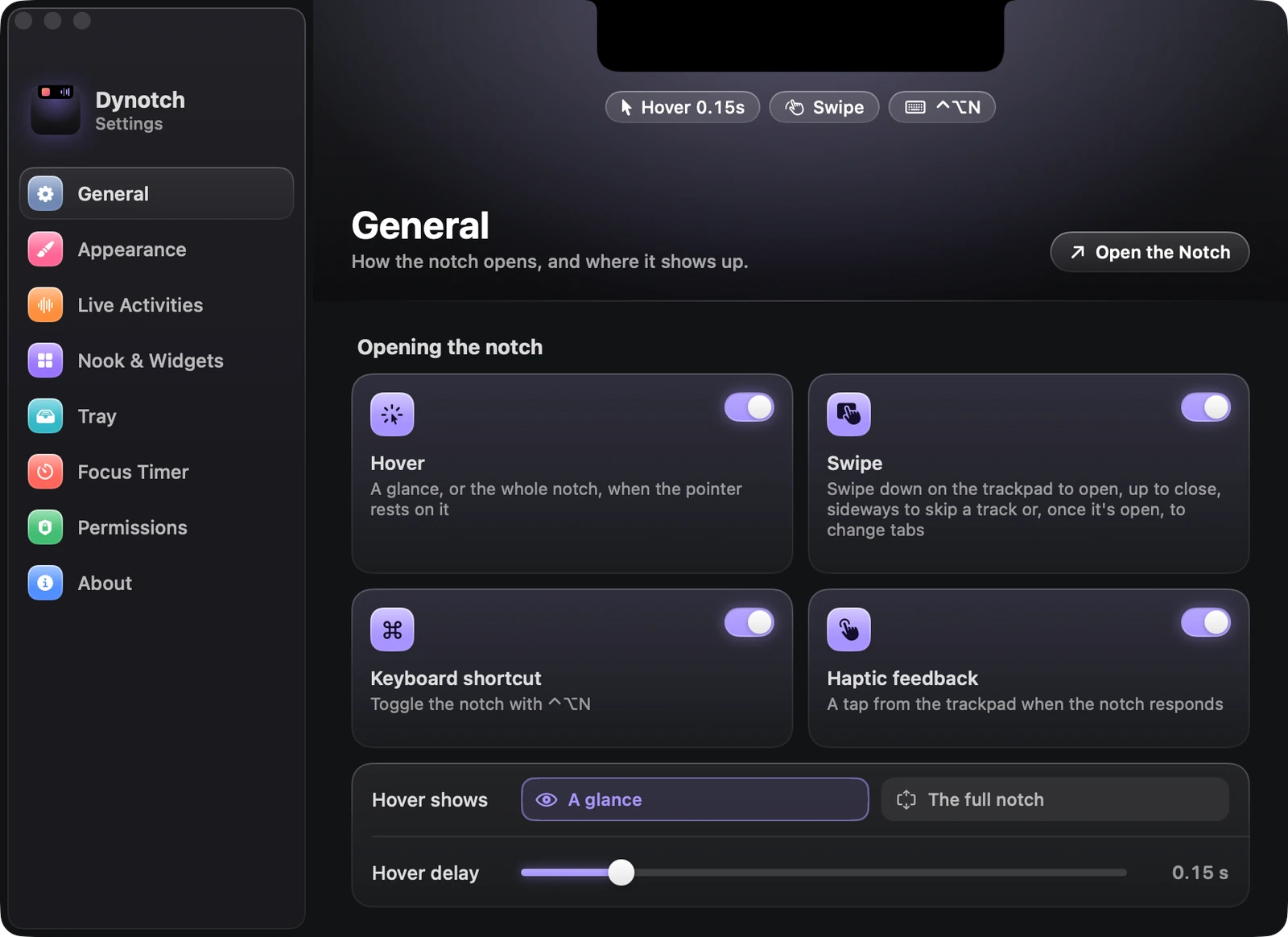Click the Open the Notch button
The width and height of the screenshot is (1288, 937).
pyautogui.click(x=1150, y=252)
